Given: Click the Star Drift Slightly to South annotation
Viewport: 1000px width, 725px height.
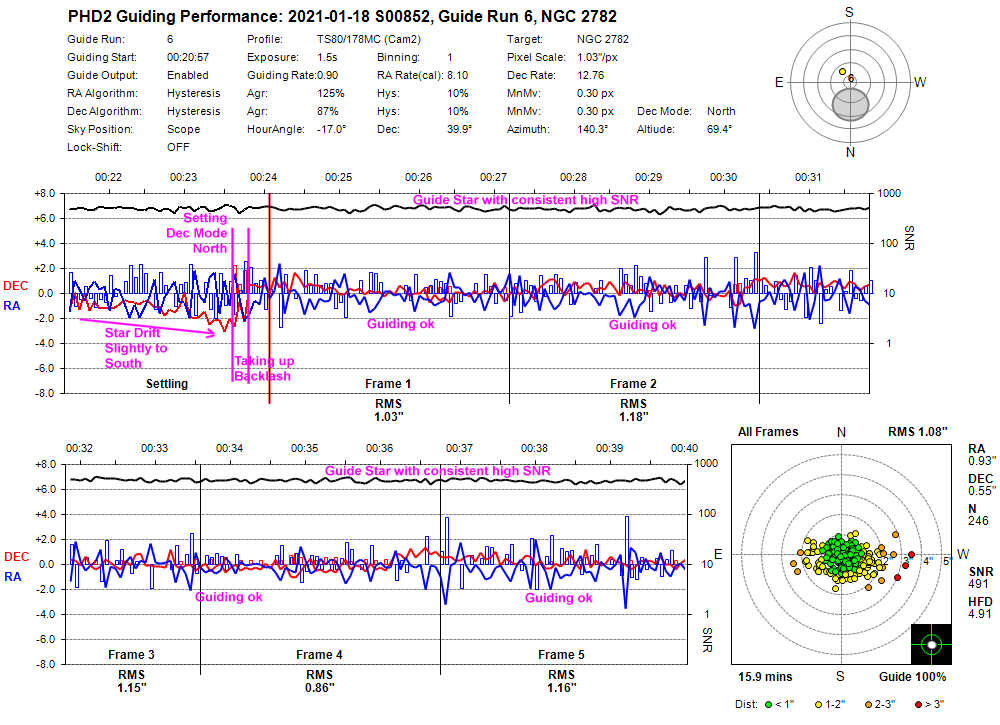Looking at the screenshot, I should pyautogui.click(x=136, y=348).
